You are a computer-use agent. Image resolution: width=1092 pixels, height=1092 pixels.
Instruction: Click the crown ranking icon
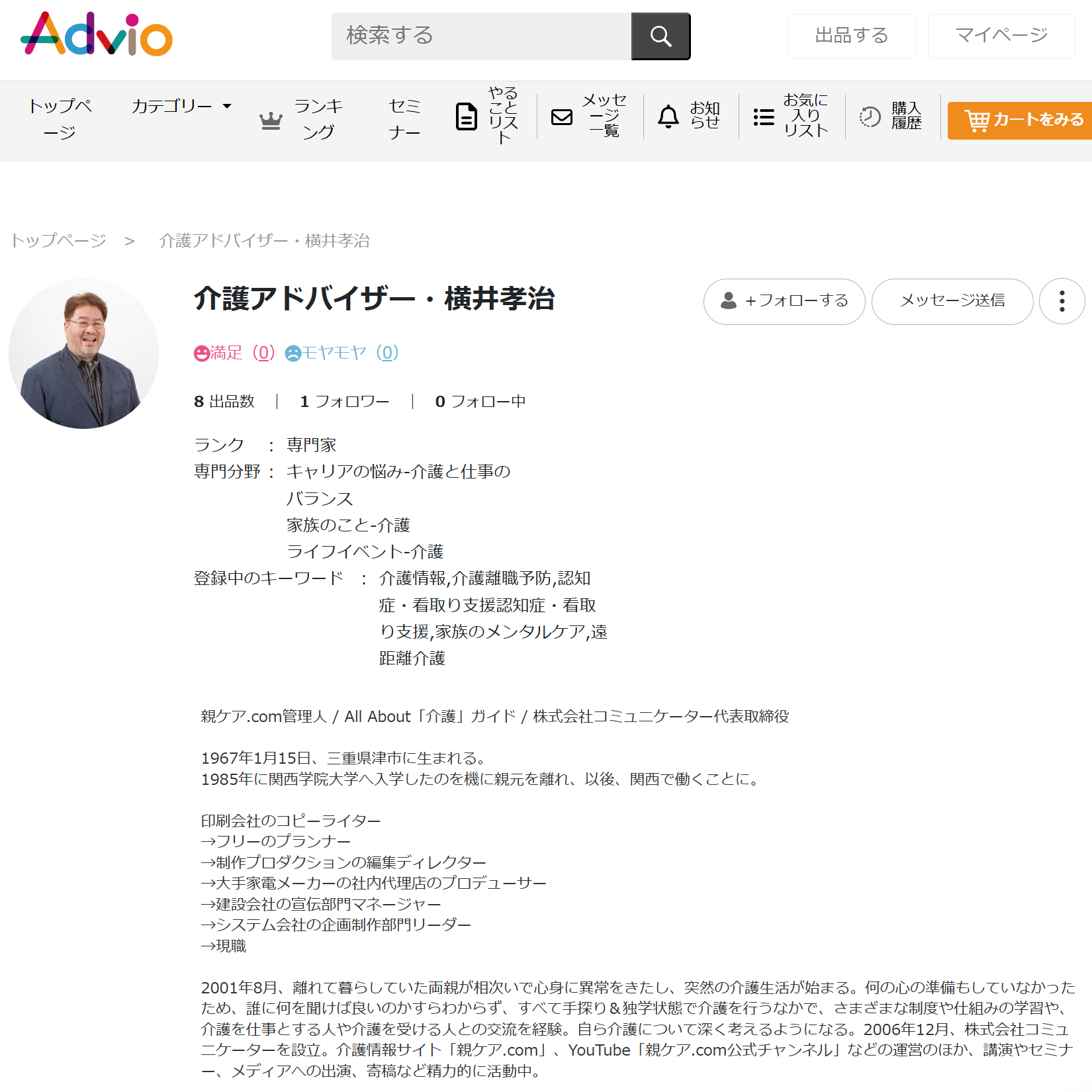271,120
